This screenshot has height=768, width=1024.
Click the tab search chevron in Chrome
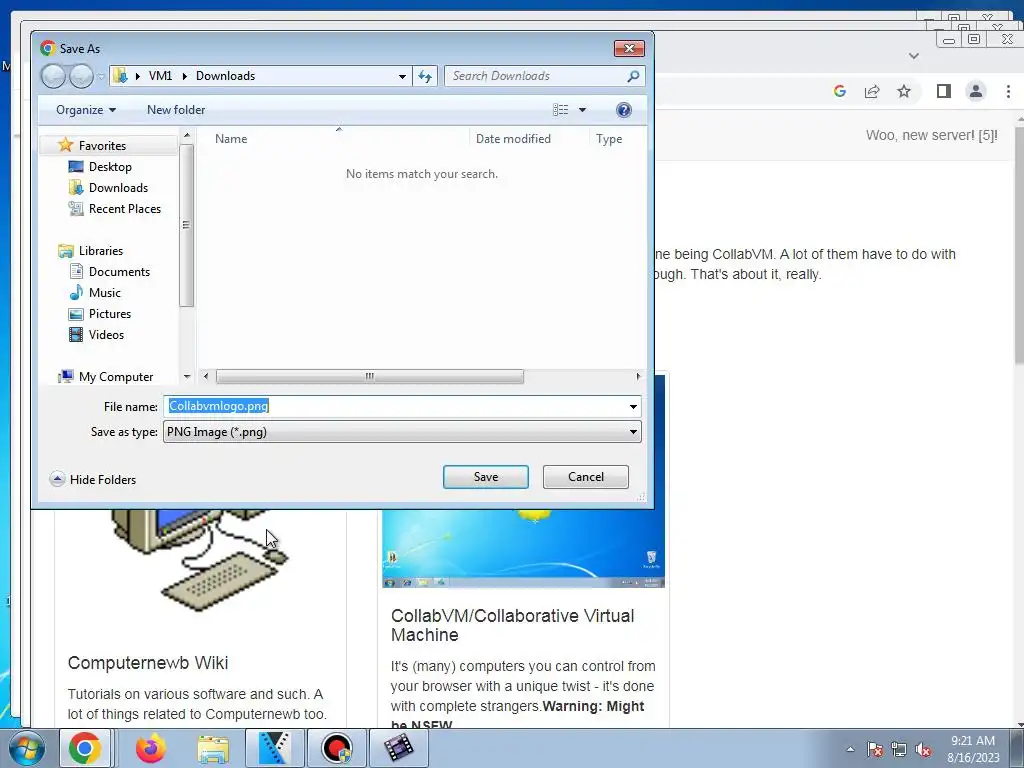pyautogui.click(x=914, y=56)
